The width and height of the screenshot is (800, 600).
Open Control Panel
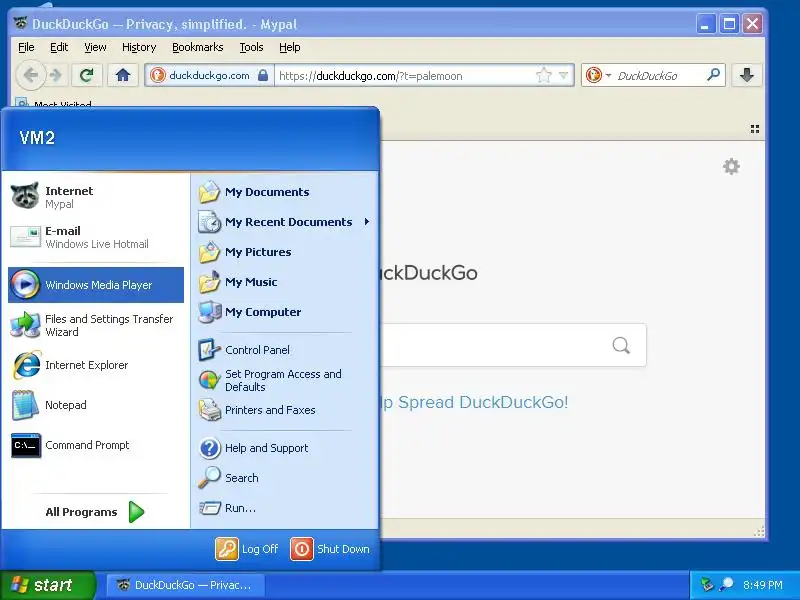[285, 350]
